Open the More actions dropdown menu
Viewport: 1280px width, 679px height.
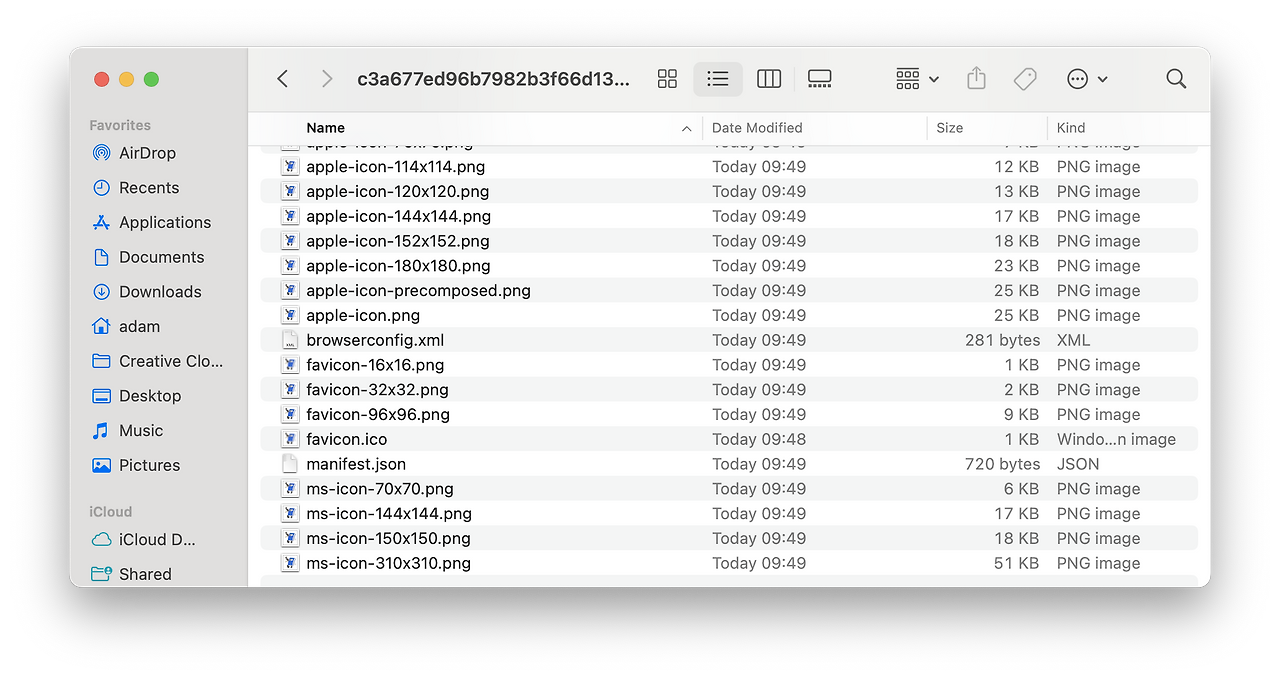pos(1085,78)
